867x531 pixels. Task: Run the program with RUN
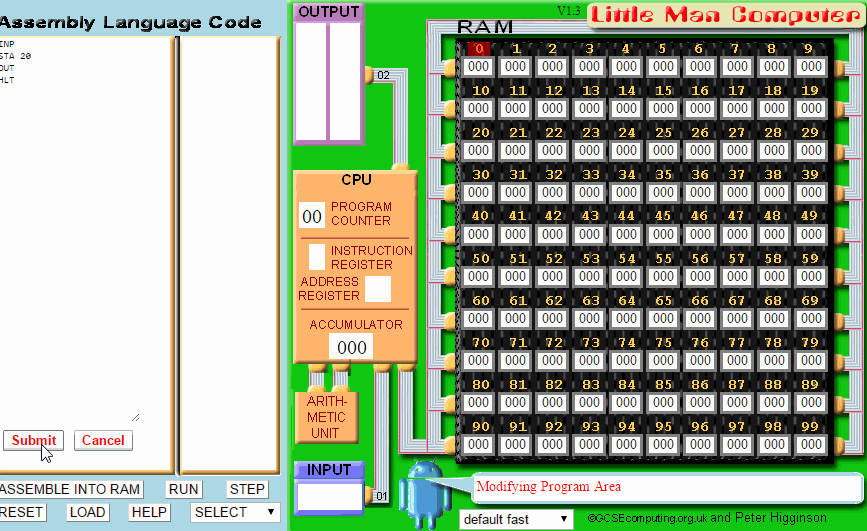pyautogui.click(x=184, y=489)
